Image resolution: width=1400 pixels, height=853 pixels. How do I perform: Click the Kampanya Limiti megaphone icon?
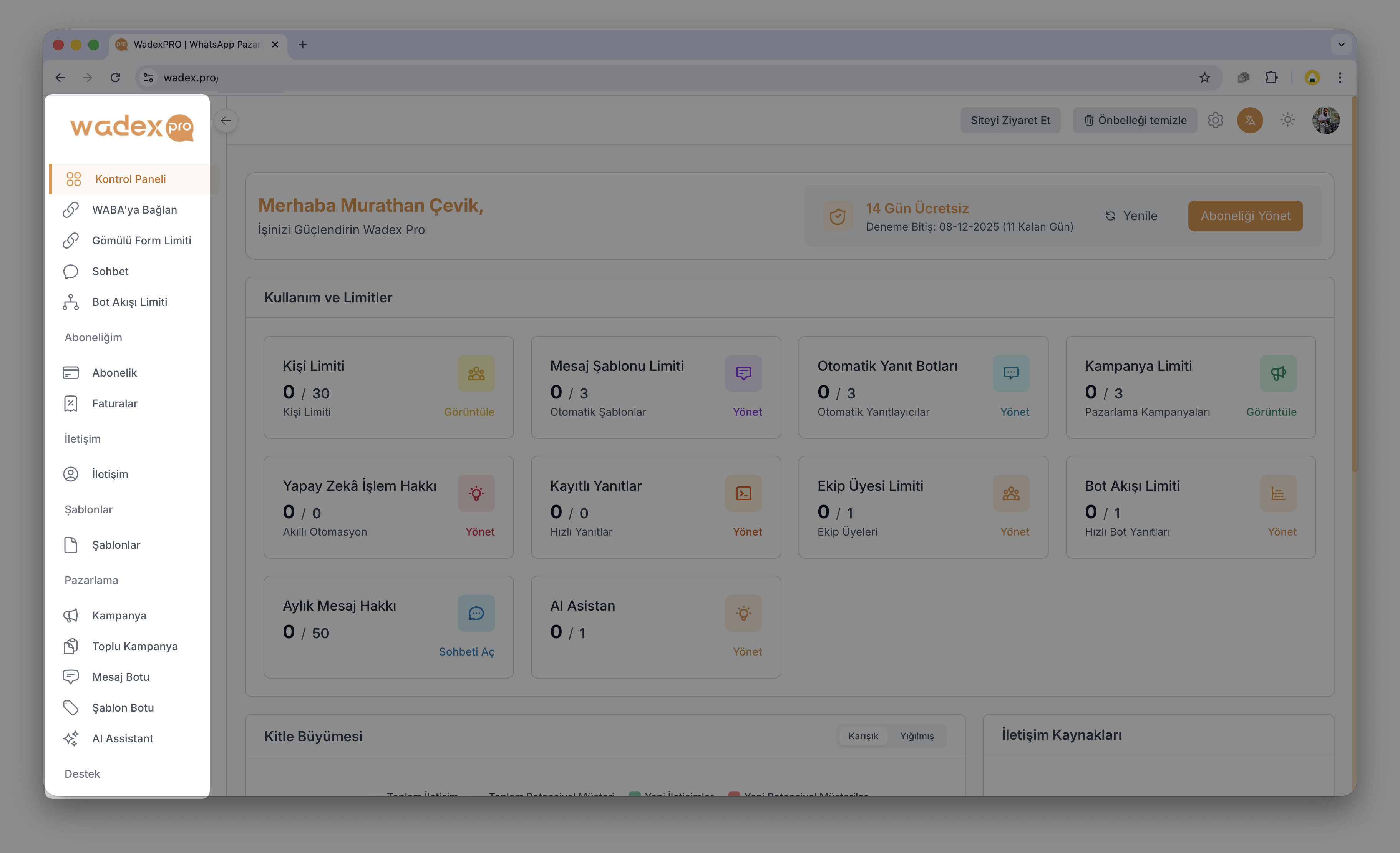tap(1278, 373)
